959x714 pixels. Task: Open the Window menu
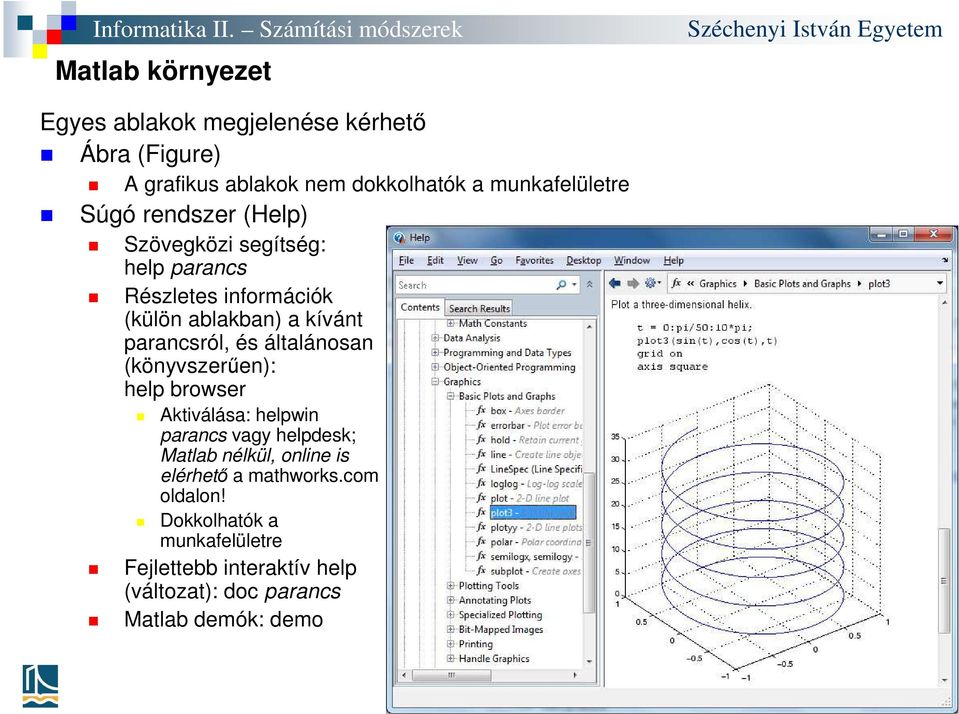click(x=632, y=261)
